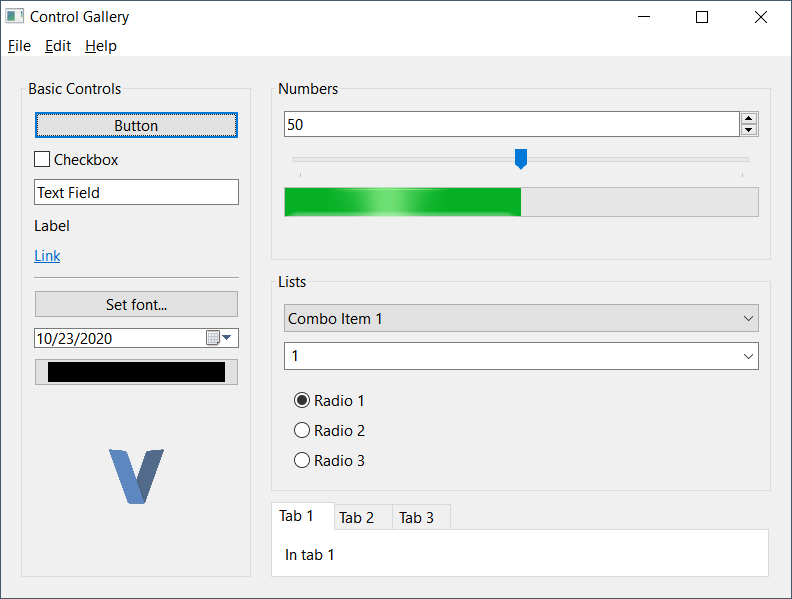Maximize the Control Gallery window
The height and width of the screenshot is (599, 792).
tap(702, 17)
